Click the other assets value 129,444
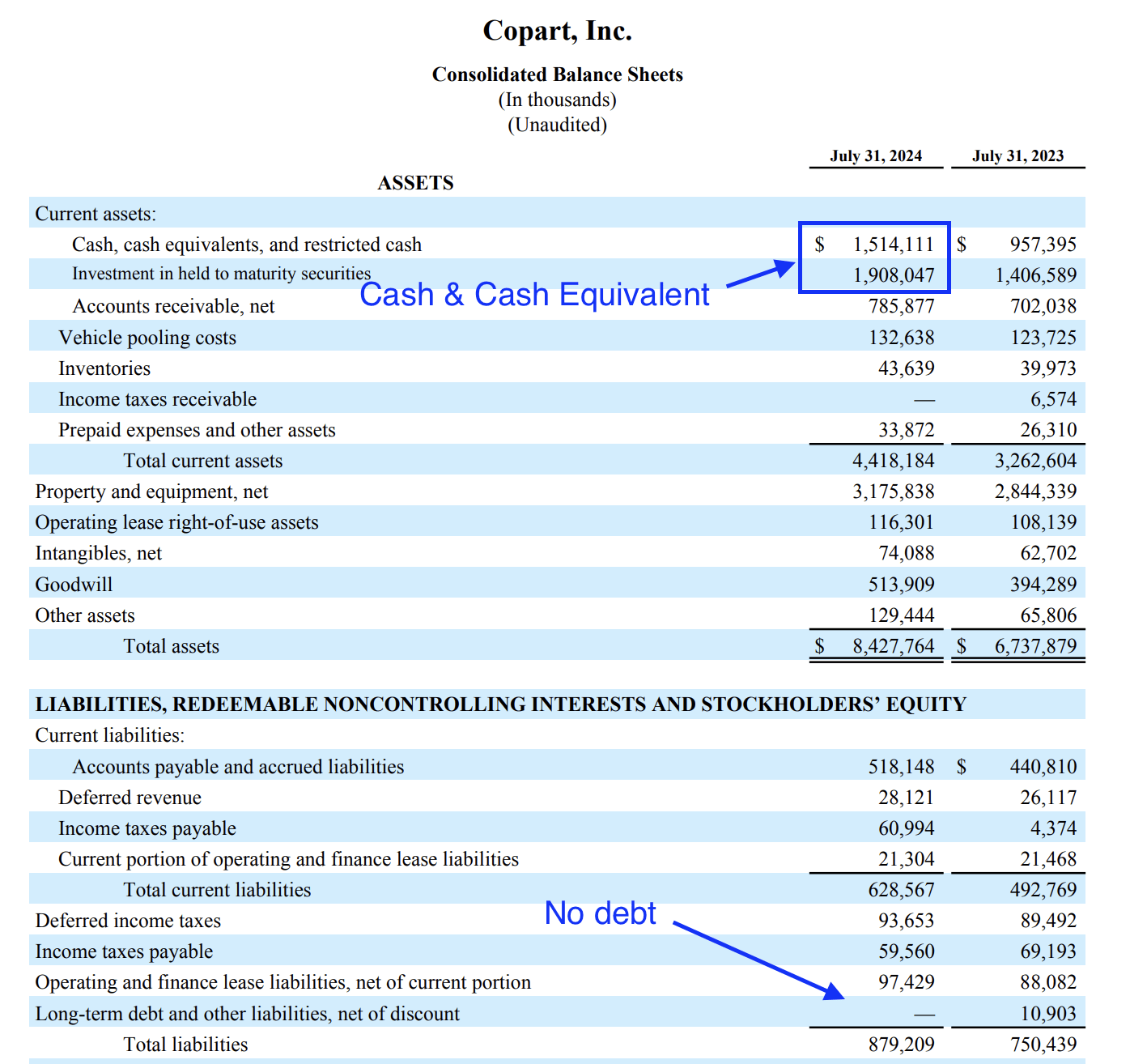Viewport: 1130px width, 1064px height. [902, 615]
